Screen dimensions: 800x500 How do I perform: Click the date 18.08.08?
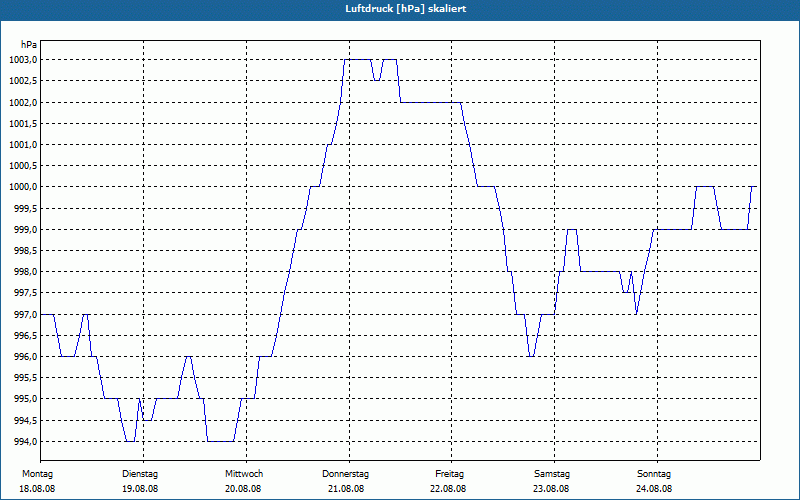pyautogui.click(x=37, y=489)
